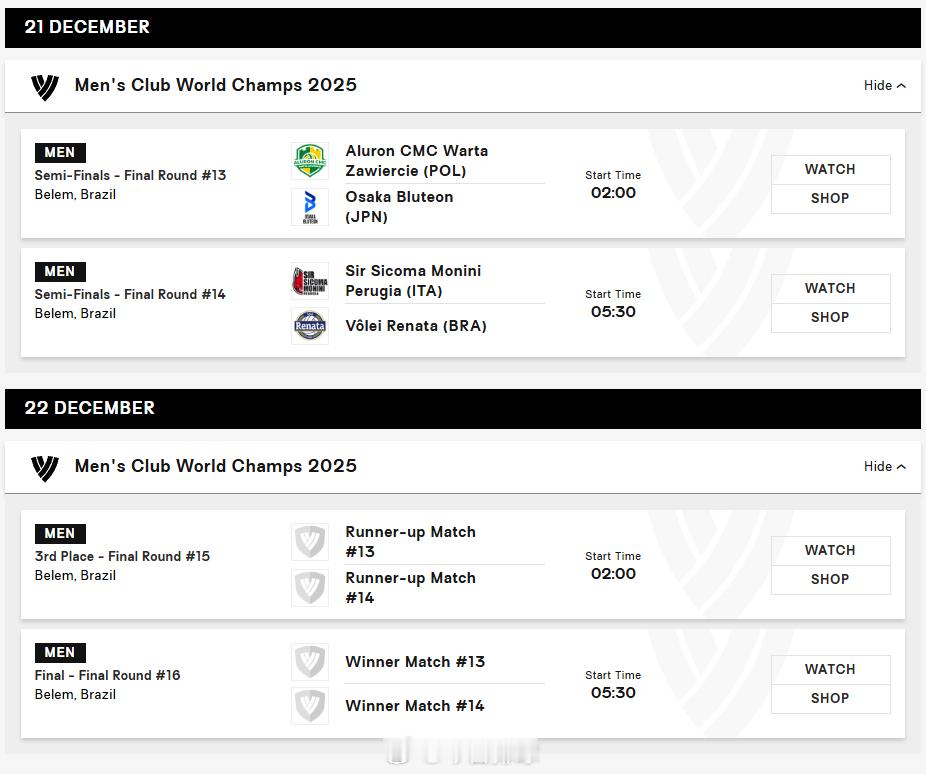Open the Osaka Bluteon (JPN) team name link
Image resolution: width=926 pixels, height=774 pixels.
click(x=399, y=207)
